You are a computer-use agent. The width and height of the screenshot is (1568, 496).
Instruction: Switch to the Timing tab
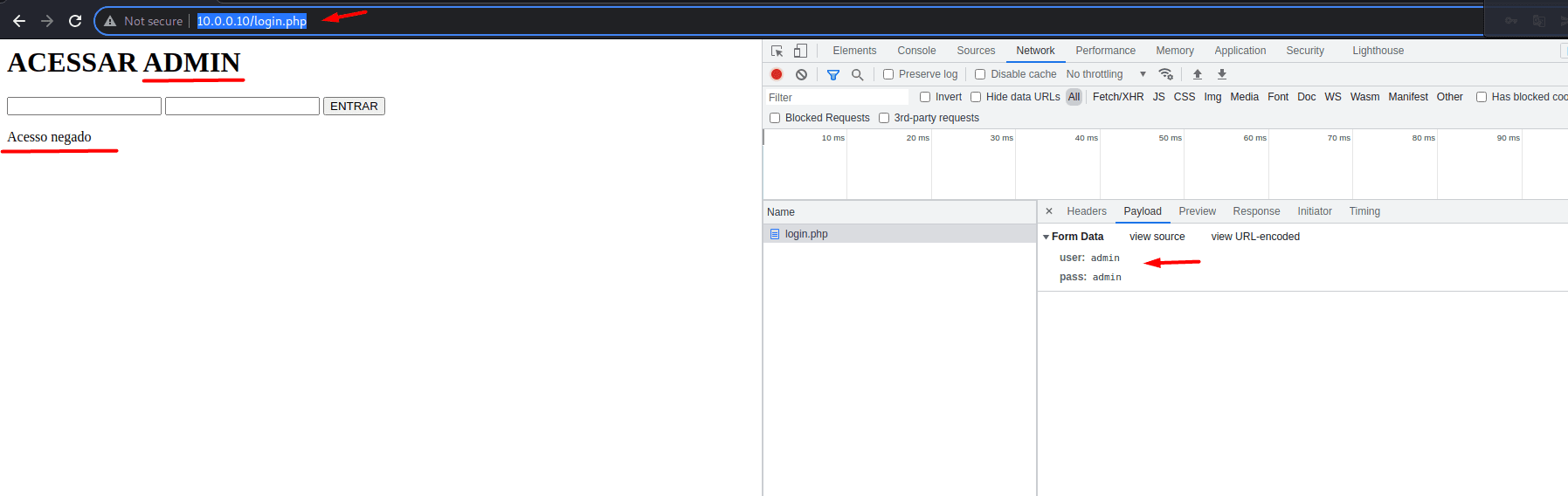click(1364, 211)
